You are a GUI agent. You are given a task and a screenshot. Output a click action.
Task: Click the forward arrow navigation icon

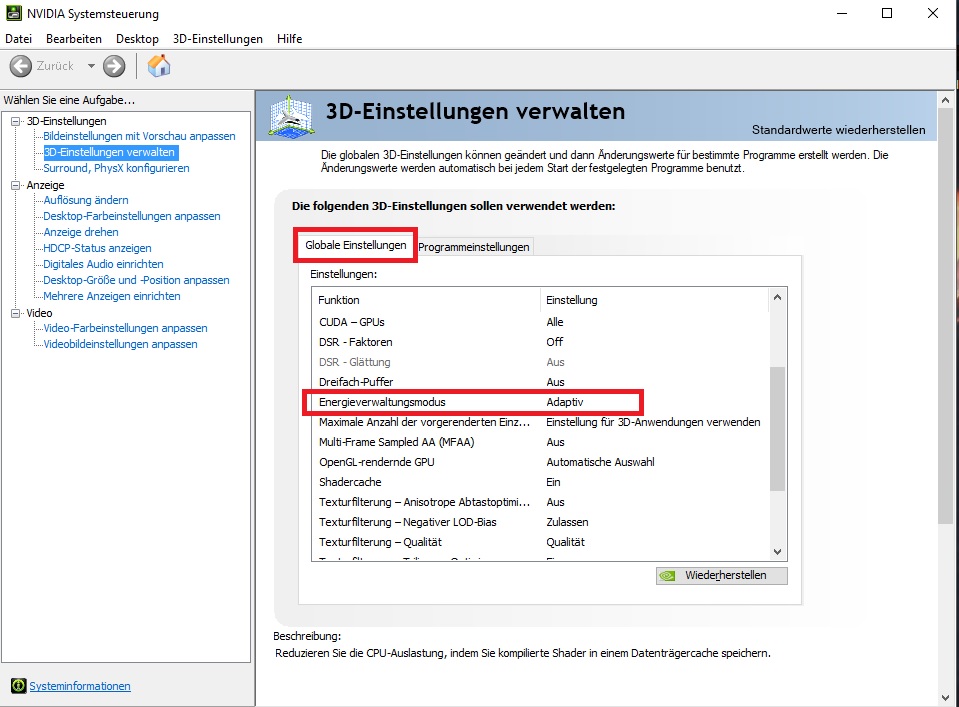(114, 66)
